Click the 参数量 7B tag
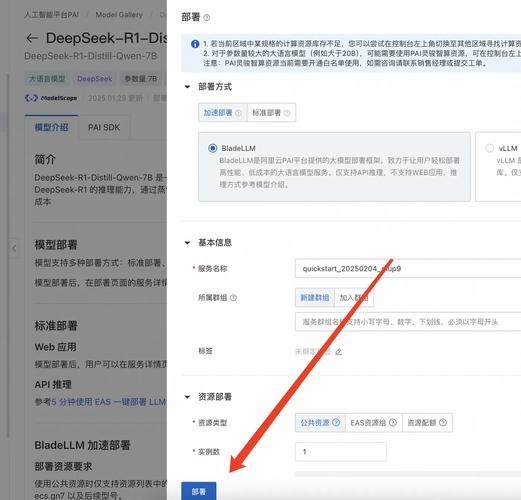521x500 pixels. coord(141,79)
